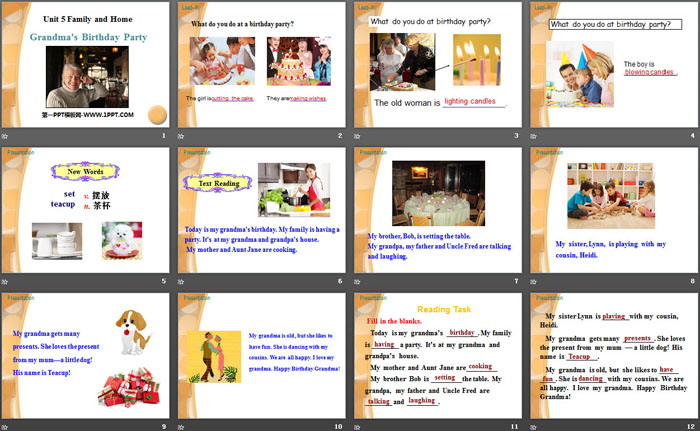Select slide 9 with the puppy and presents
This screenshot has width=700, height=431.
(x=85, y=356)
